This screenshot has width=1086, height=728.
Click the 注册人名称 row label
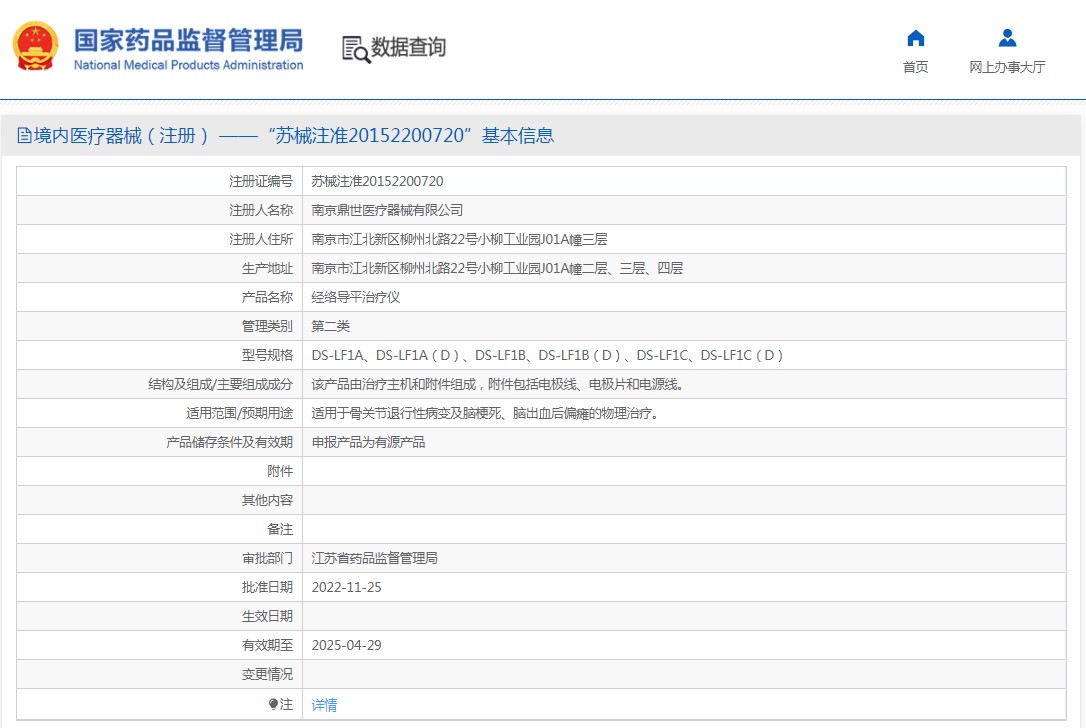[261, 211]
